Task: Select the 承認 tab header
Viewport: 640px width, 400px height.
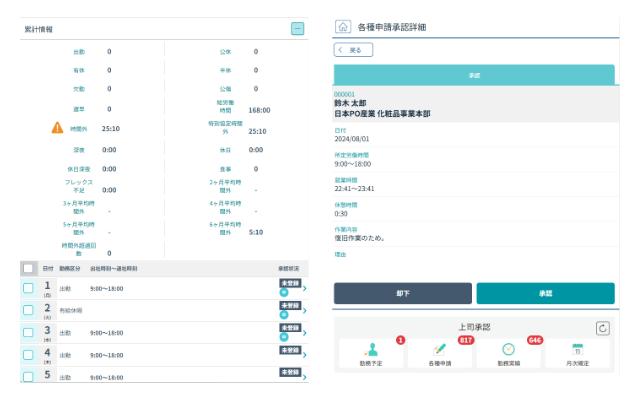Action: [x=474, y=75]
